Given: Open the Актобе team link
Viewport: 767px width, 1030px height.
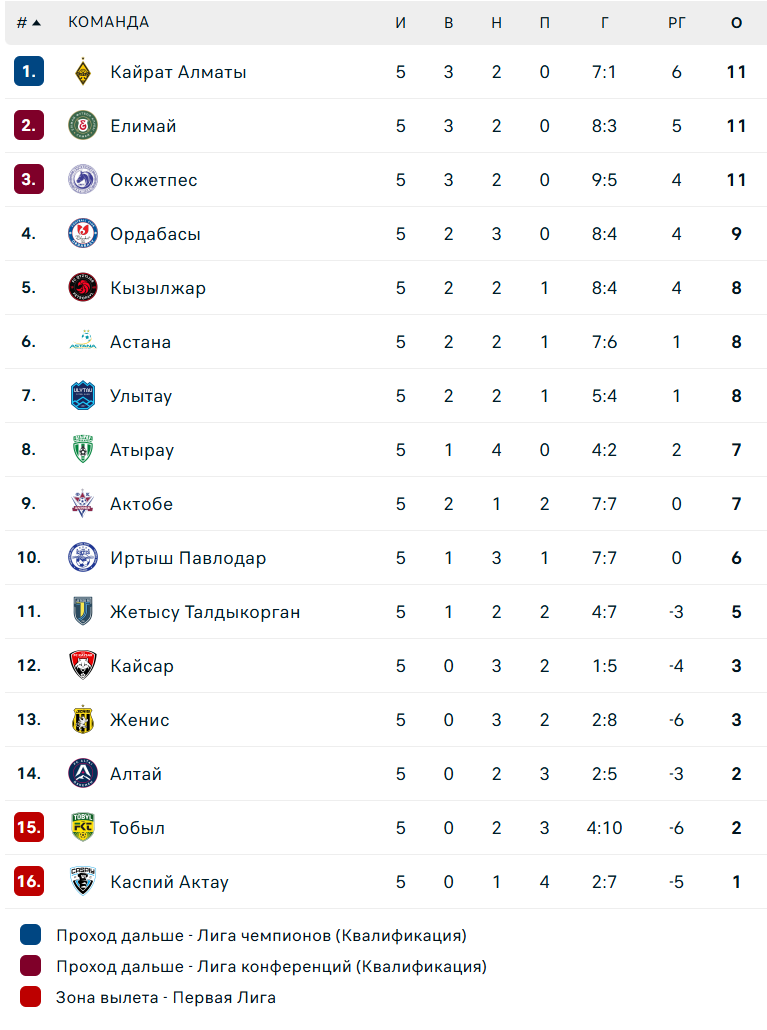Looking at the screenshot, I should (x=141, y=504).
